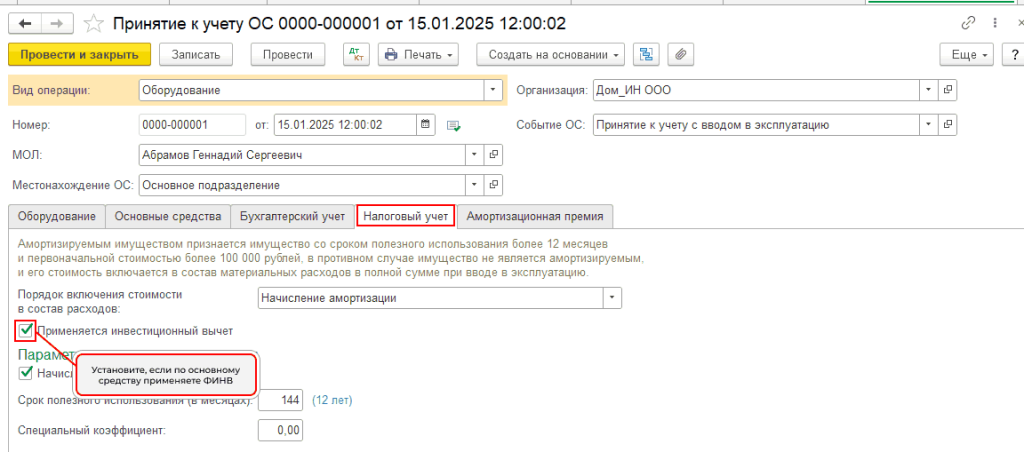Open МОЛ record with open button
The image size is (1024, 452).
click(494, 155)
